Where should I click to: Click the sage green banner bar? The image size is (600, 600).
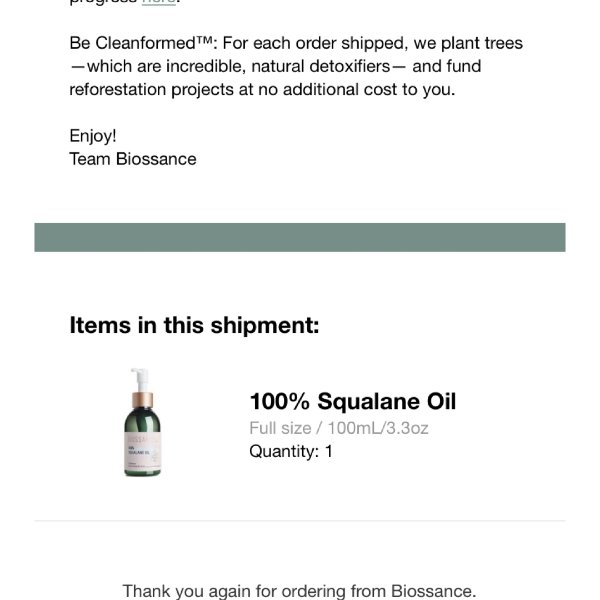(x=300, y=237)
